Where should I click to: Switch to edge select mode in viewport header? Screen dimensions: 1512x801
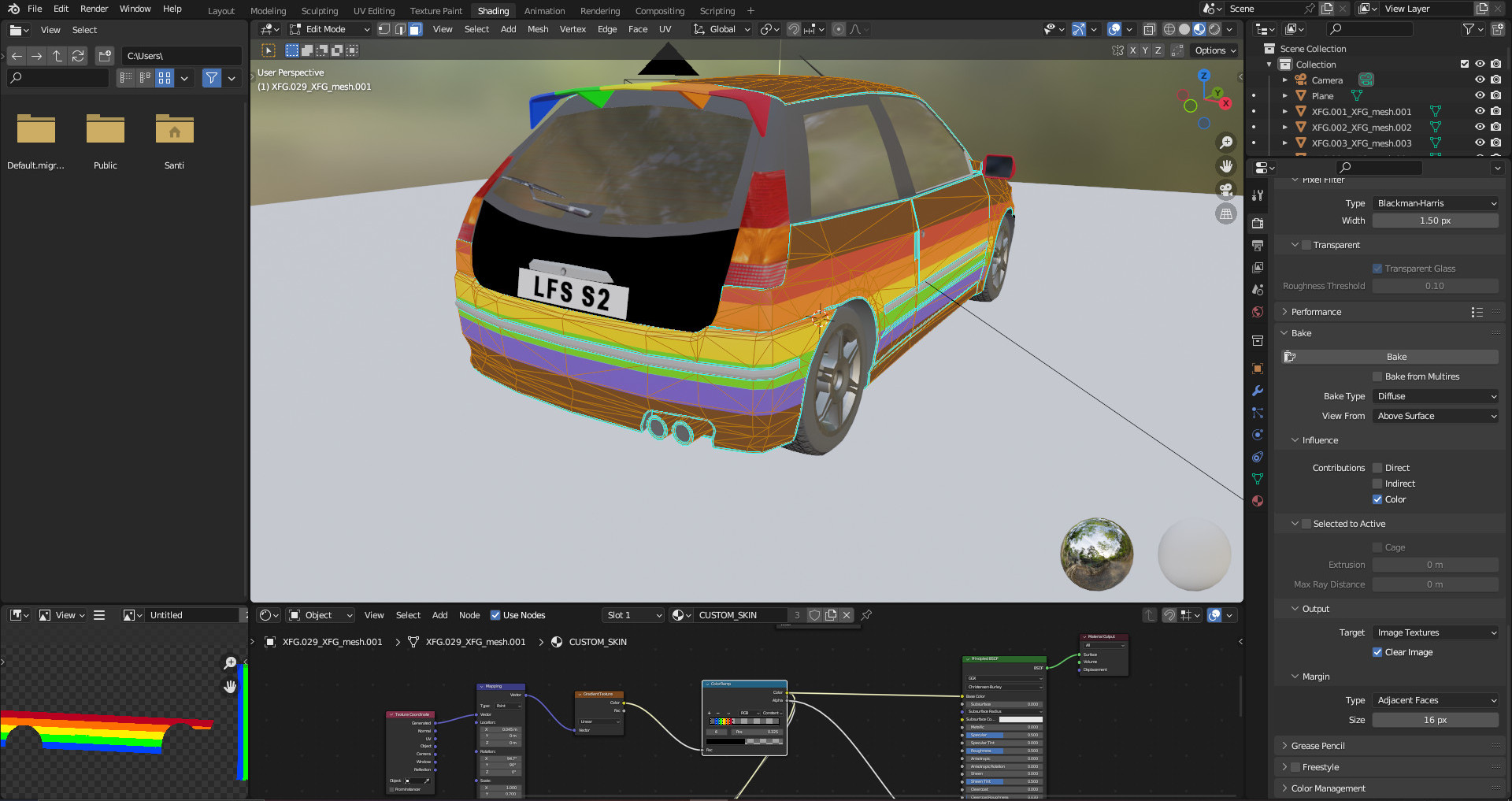(400, 29)
